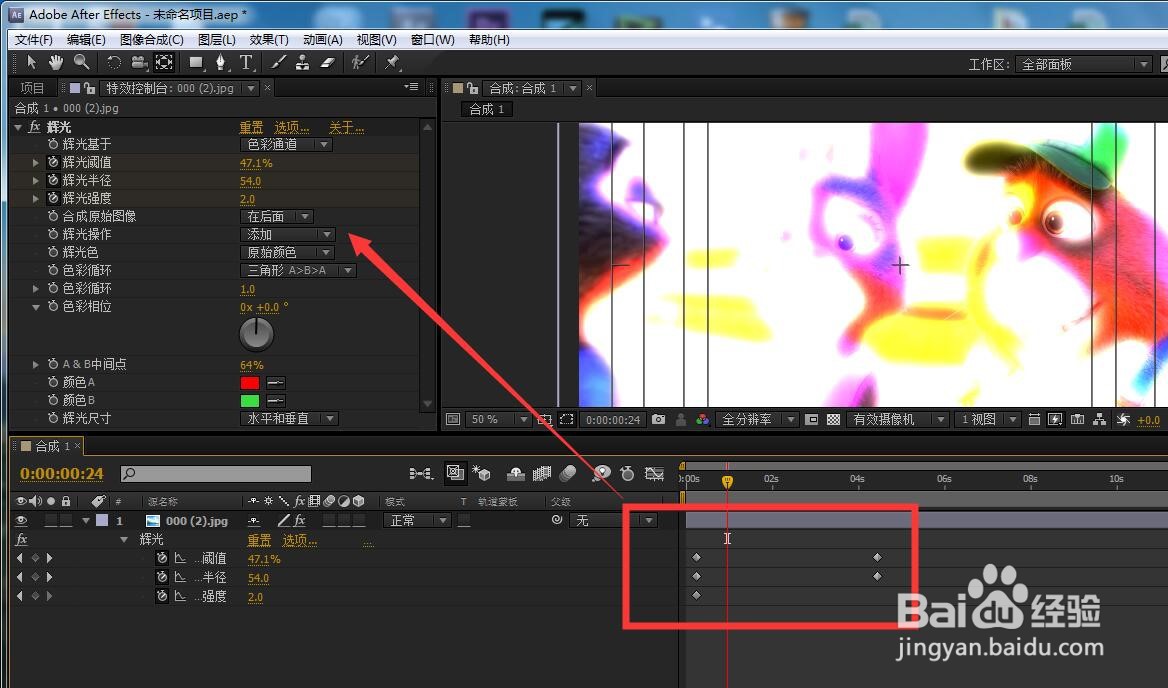This screenshot has width=1168, height=688.
Task: Open layer blend mode 正常 dropdown
Action: point(417,520)
